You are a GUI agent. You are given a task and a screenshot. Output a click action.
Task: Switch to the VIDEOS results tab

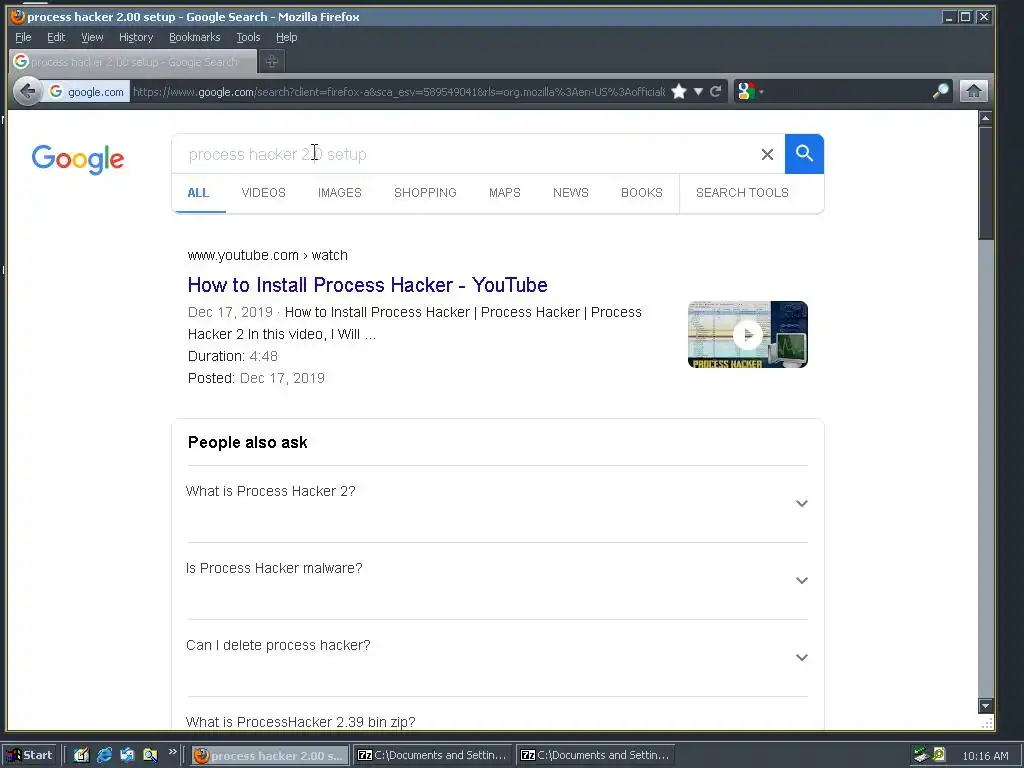(x=264, y=193)
